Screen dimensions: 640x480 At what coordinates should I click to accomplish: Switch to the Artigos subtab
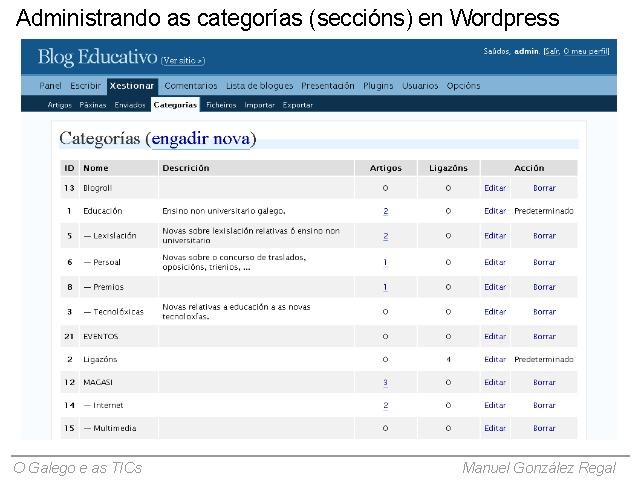[x=60, y=104]
